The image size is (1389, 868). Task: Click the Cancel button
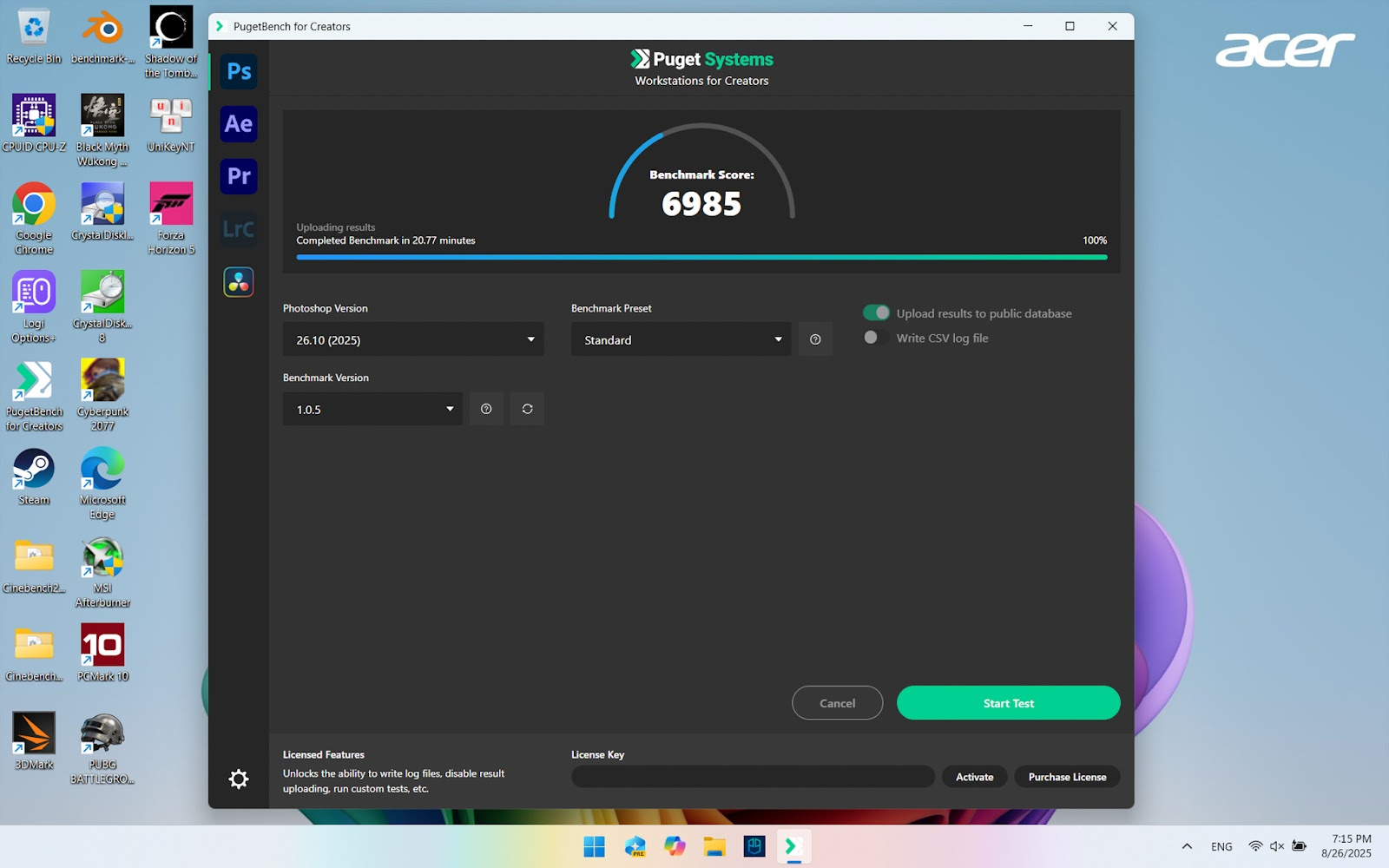click(x=838, y=703)
